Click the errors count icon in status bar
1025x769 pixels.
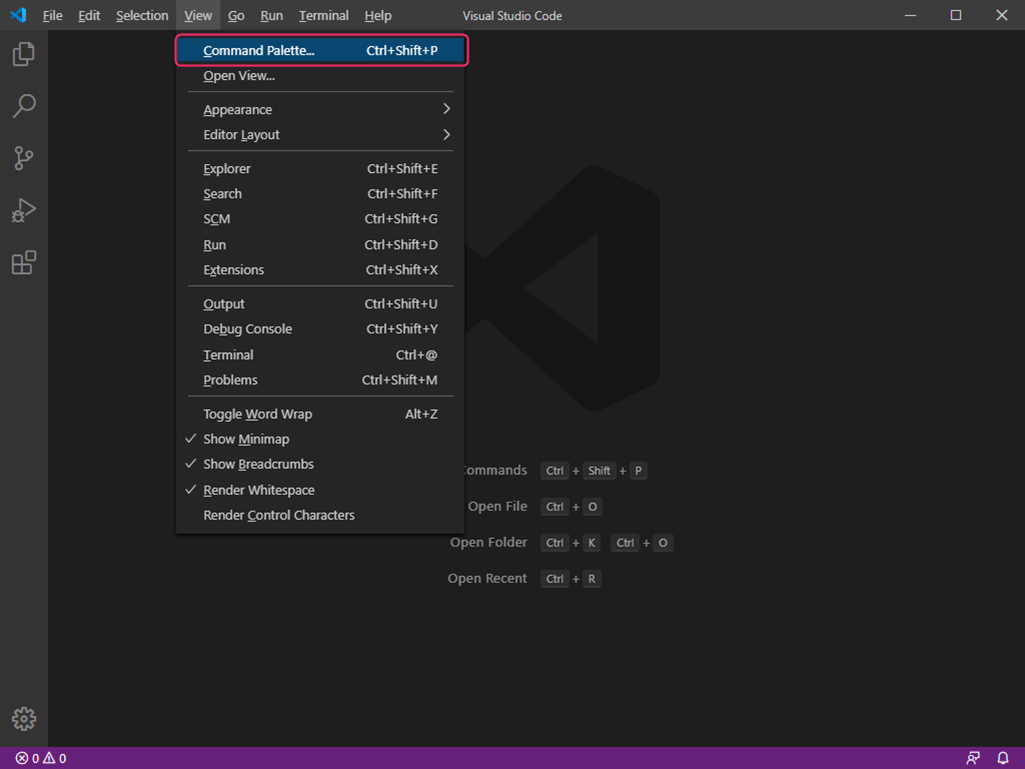click(22, 759)
